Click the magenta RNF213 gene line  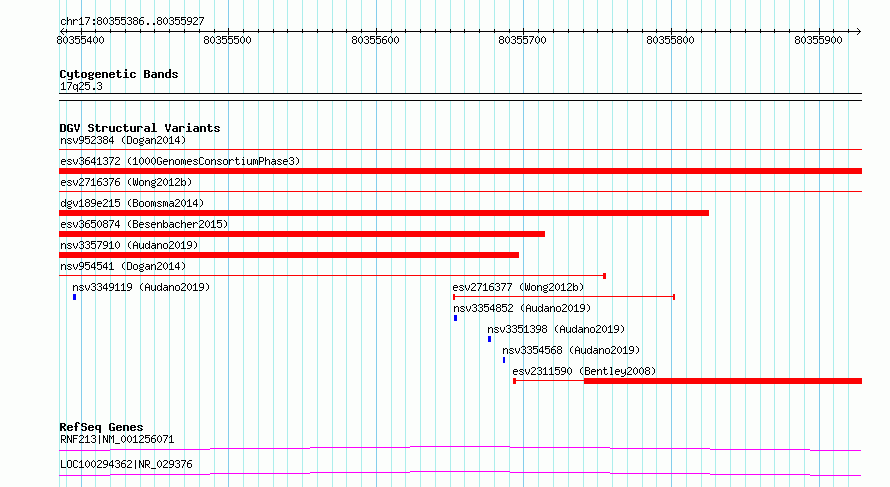(x=460, y=448)
